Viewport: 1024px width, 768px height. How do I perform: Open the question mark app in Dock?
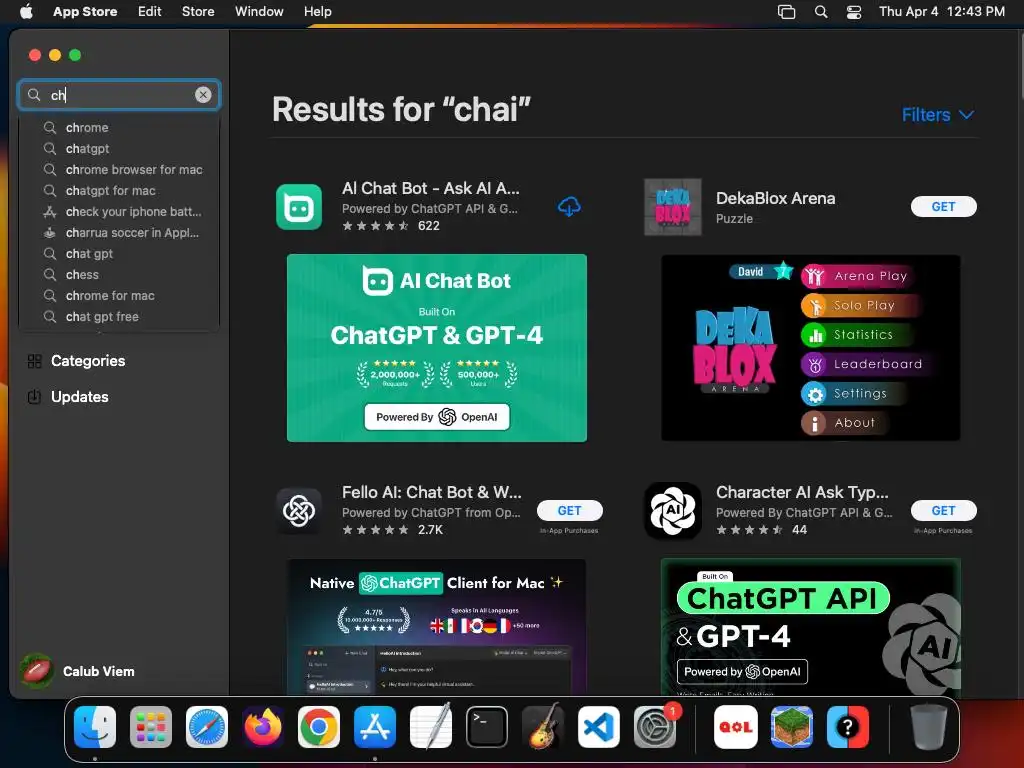pos(848,727)
